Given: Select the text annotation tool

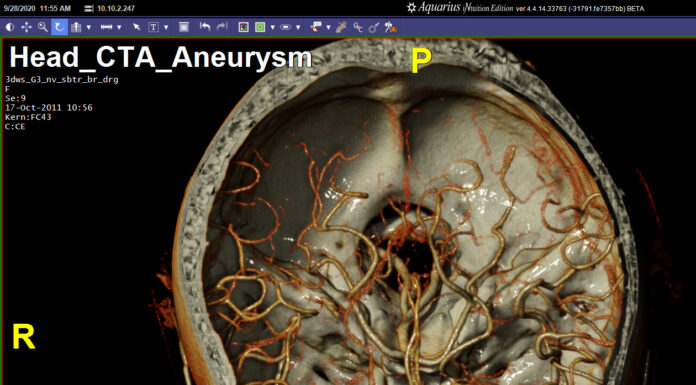Looking at the screenshot, I should pos(154,27).
